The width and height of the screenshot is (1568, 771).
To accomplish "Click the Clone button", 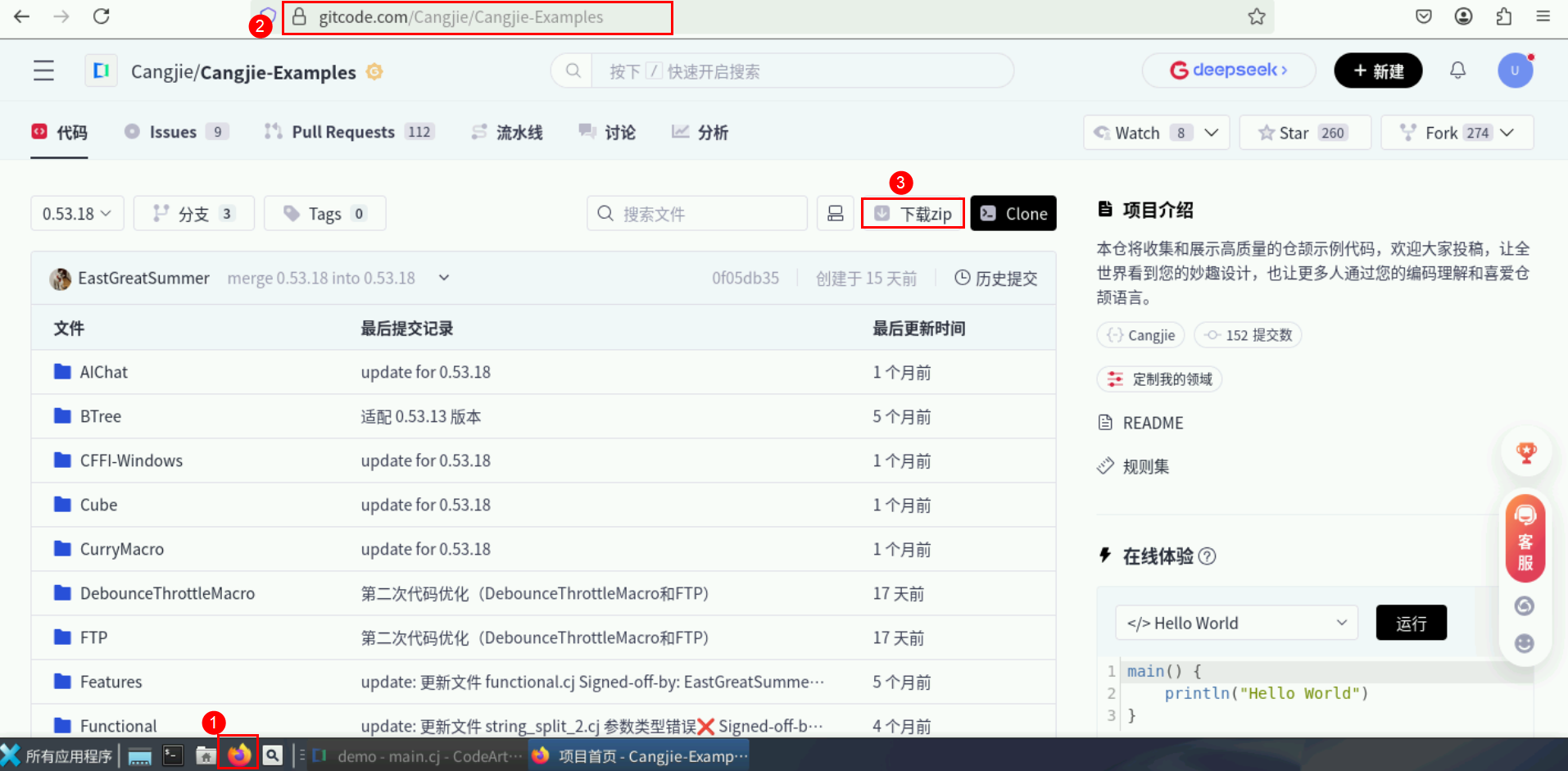I will (x=1013, y=213).
